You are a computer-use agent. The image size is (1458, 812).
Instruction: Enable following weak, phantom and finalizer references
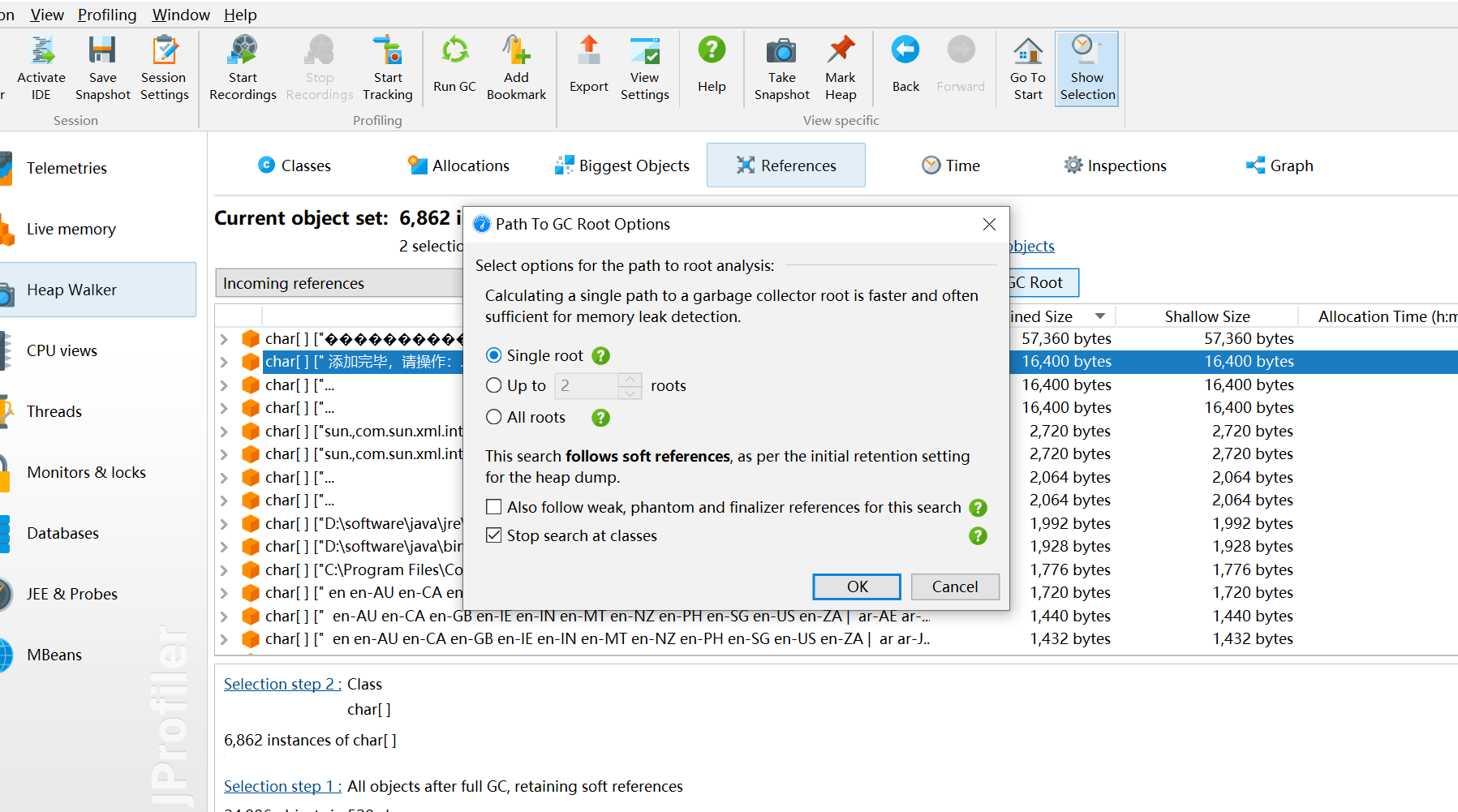coord(493,507)
